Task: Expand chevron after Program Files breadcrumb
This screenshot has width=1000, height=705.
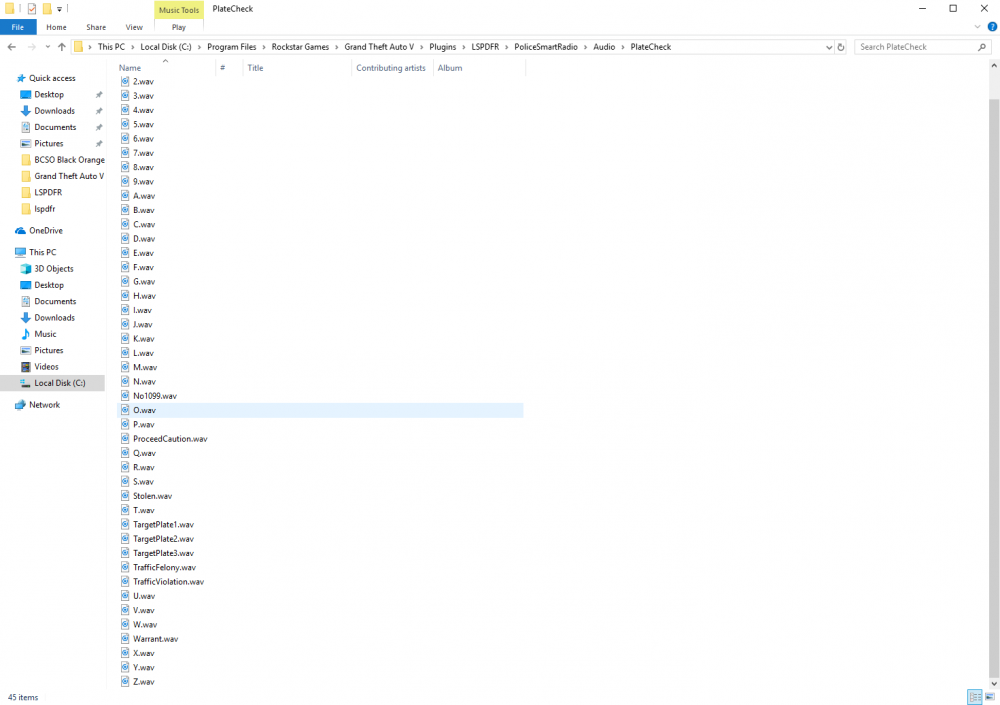Action: [263, 47]
